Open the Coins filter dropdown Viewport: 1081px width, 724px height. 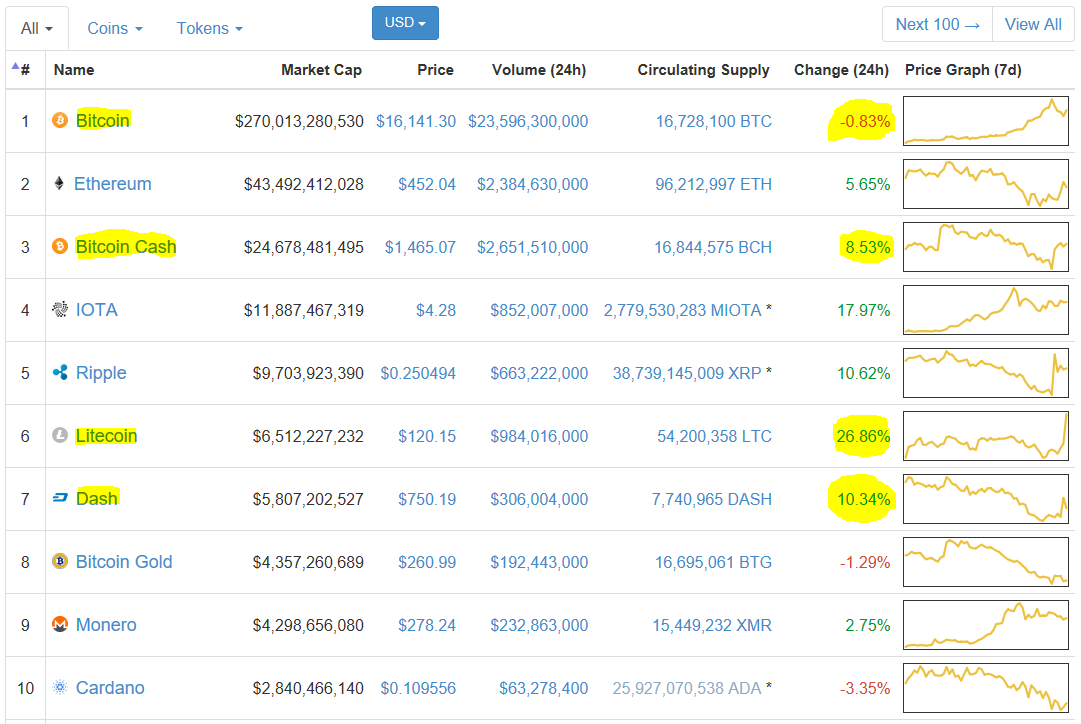[x=114, y=28]
